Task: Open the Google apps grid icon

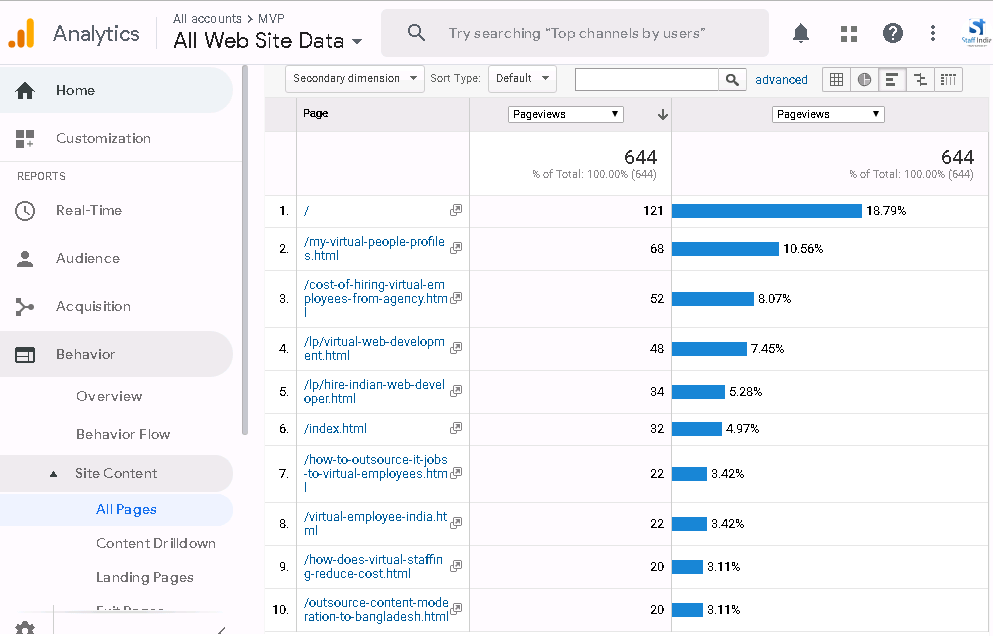Action: pyautogui.click(x=849, y=34)
